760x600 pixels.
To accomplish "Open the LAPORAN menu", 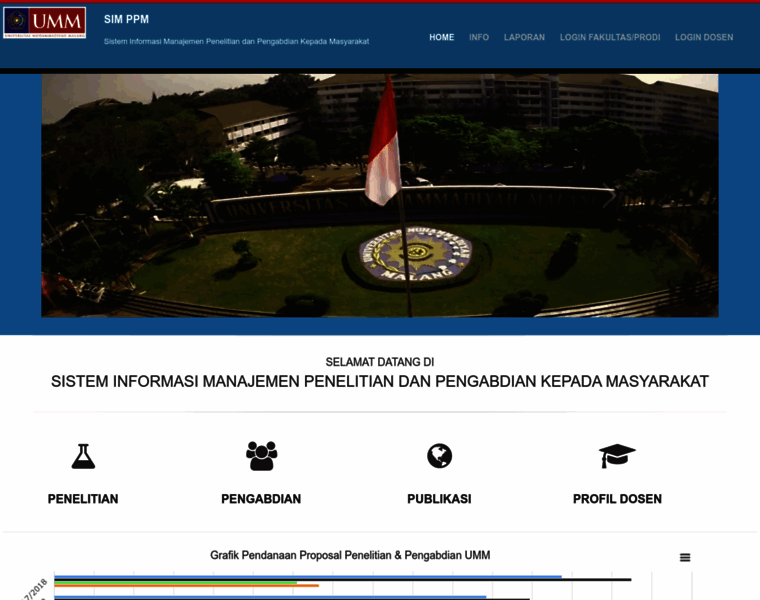I will [x=524, y=37].
